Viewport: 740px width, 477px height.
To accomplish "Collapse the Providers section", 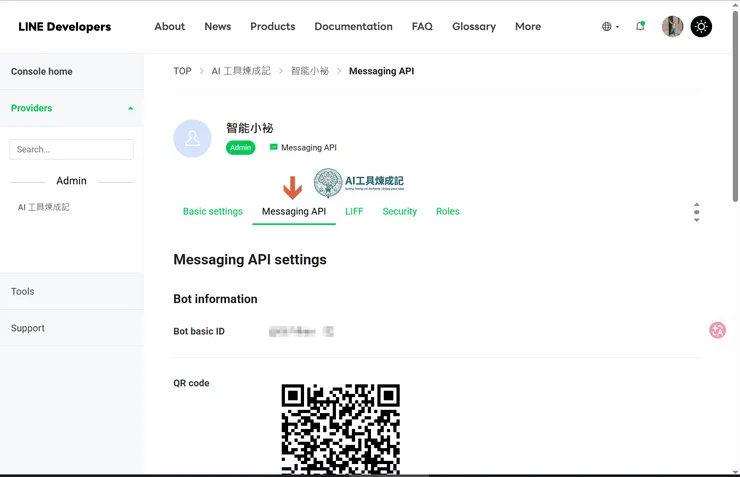I will click(72, 108).
